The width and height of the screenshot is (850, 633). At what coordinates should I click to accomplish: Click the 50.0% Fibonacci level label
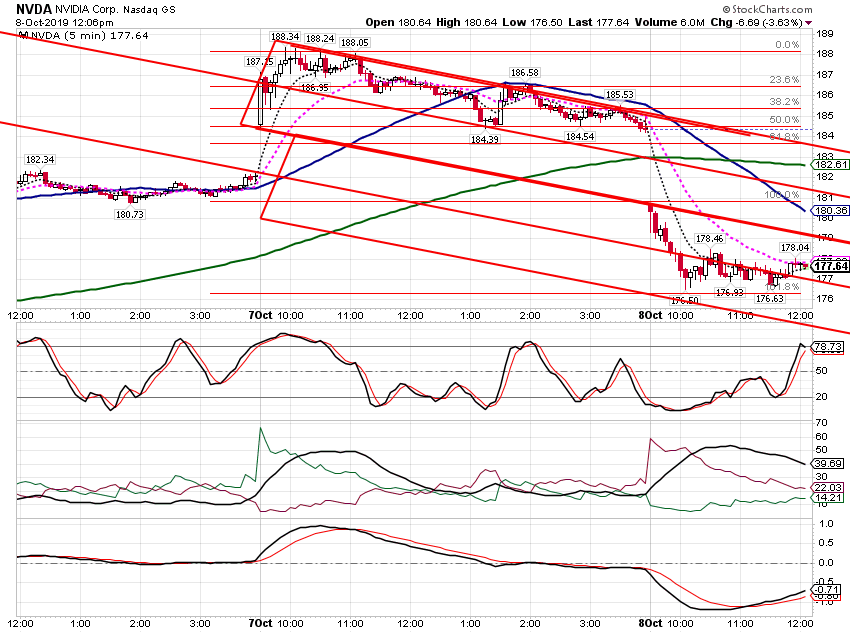point(784,120)
